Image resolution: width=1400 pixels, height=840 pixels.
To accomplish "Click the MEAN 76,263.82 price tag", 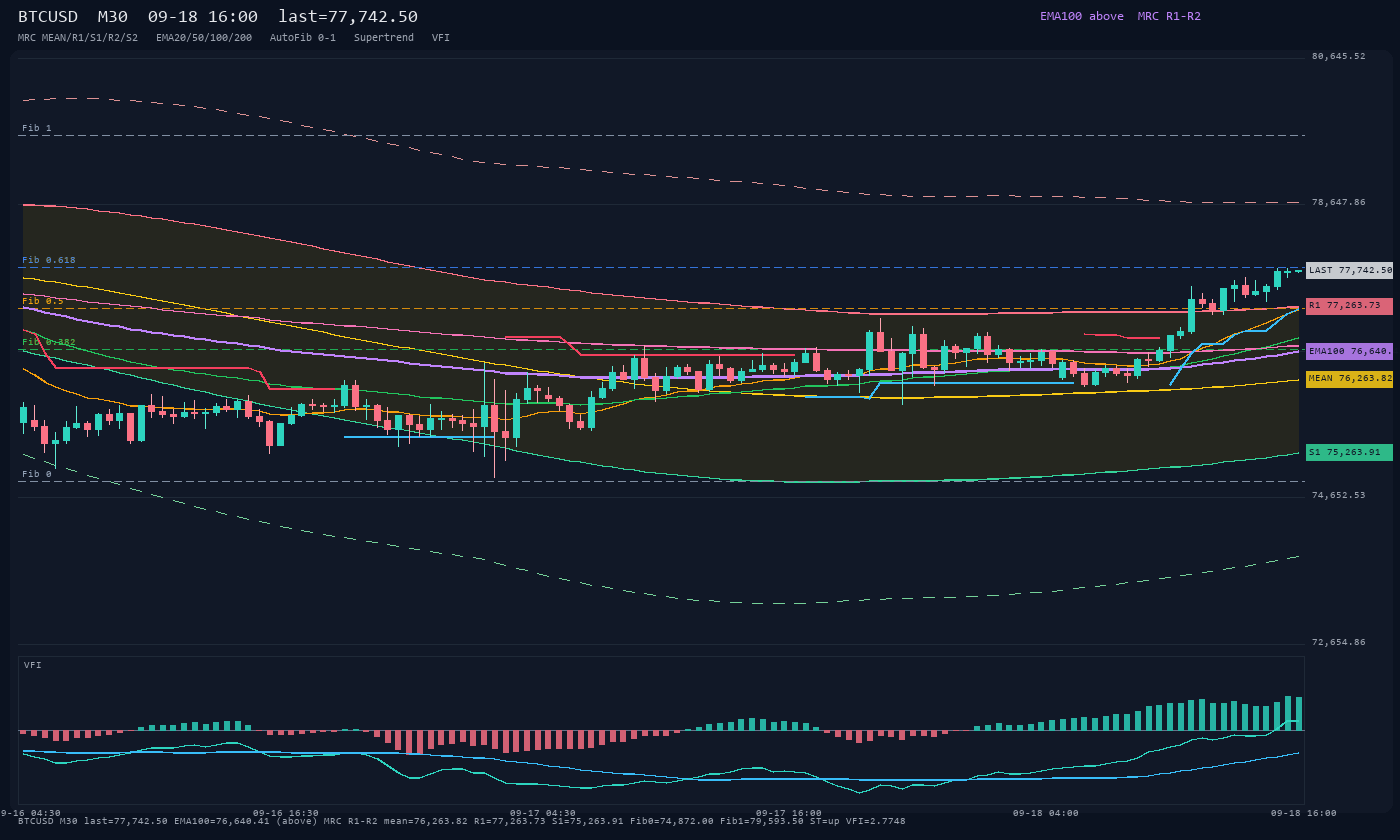I will coord(1349,379).
